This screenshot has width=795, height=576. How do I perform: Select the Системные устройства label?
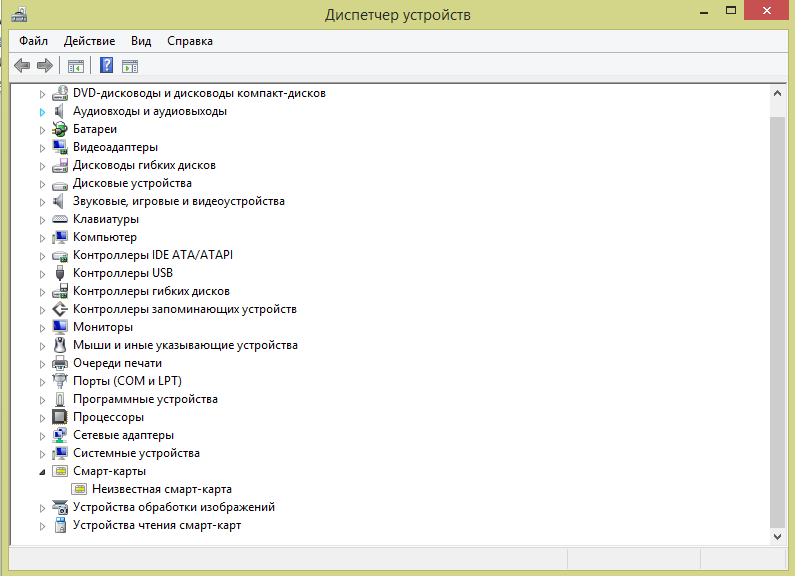coord(136,453)
